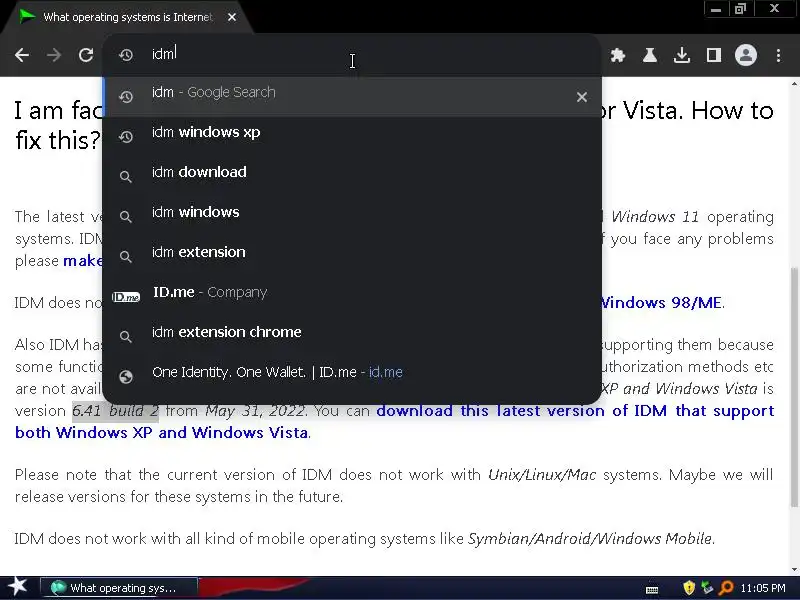Open the 'Windows 98/ME' link
This screenshot has height=600, width=800.
pyautogui.click(x=661, y=303)
